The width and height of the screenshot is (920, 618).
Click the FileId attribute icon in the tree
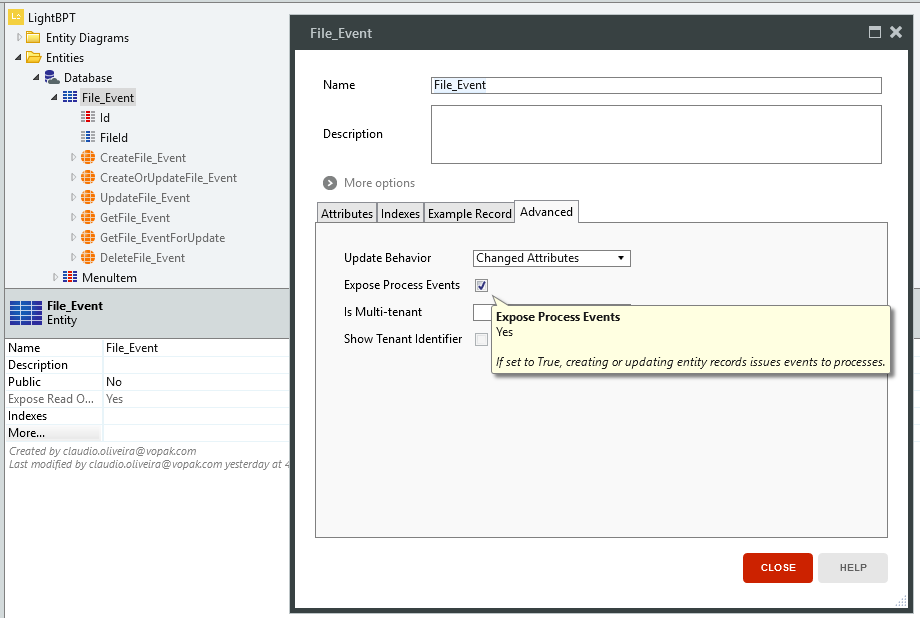click(x=88, y=137)
